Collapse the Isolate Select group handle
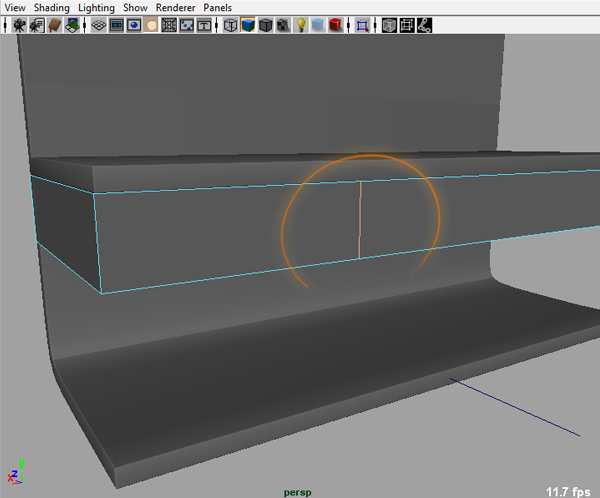Viewport: 600px width, 498px height. 348,25
